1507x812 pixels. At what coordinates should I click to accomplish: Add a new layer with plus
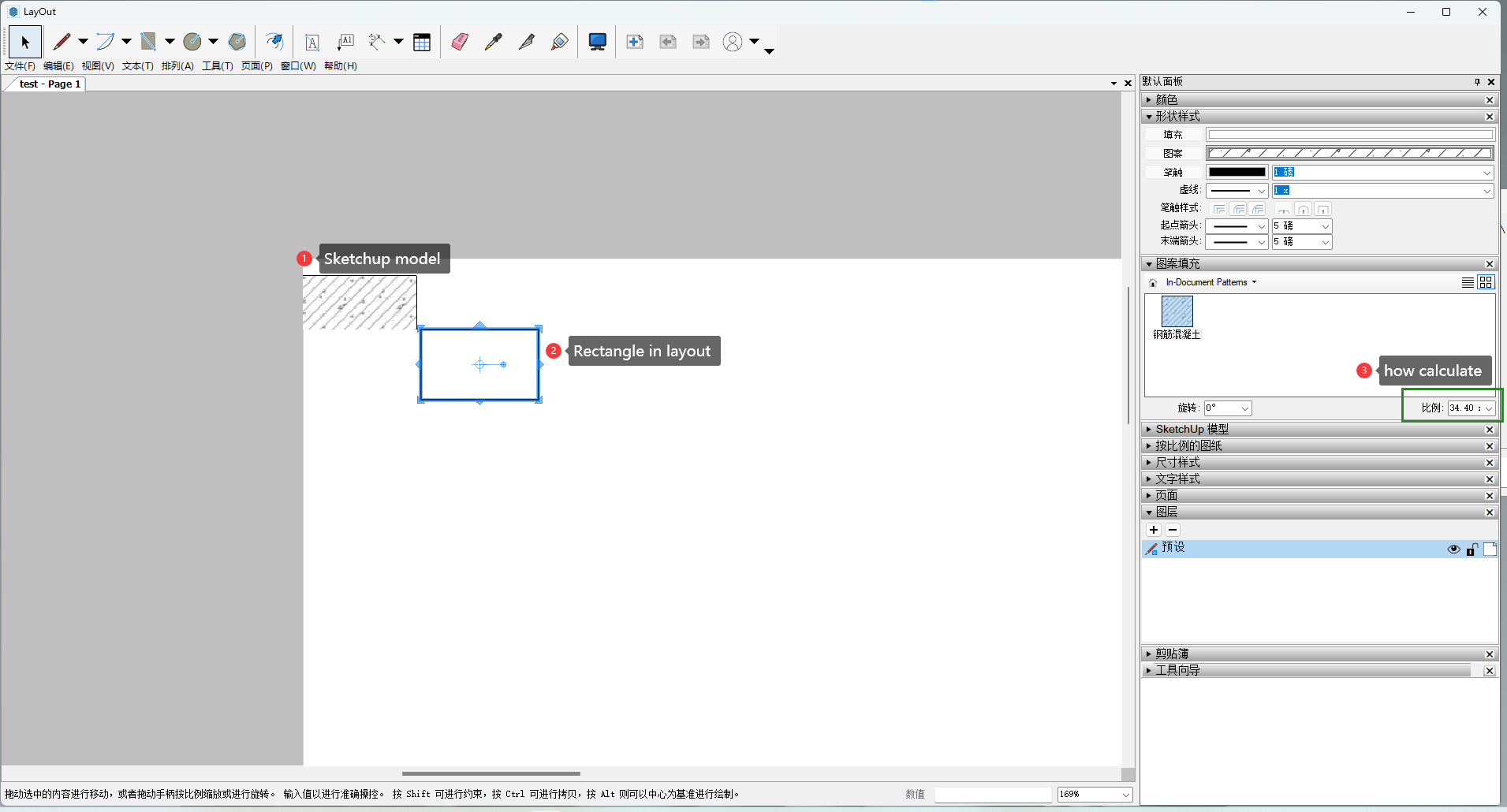pos(1154,530)
